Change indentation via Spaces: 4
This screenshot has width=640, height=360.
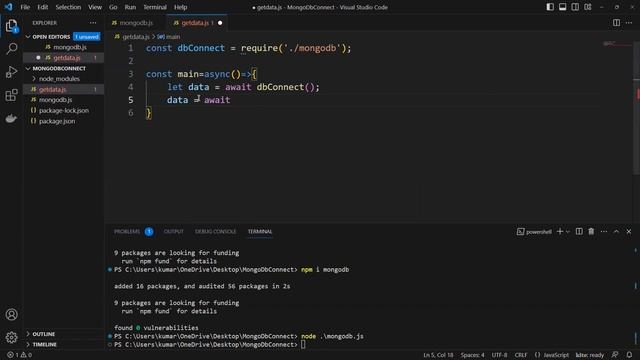(x=472, y=355)
